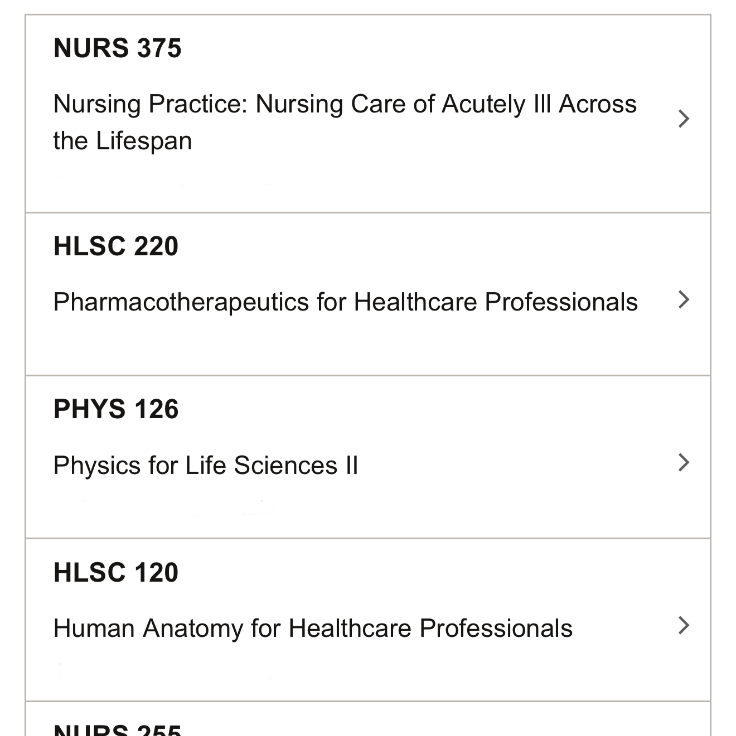Click blank space right of NURS 375 code

point(420,49)
